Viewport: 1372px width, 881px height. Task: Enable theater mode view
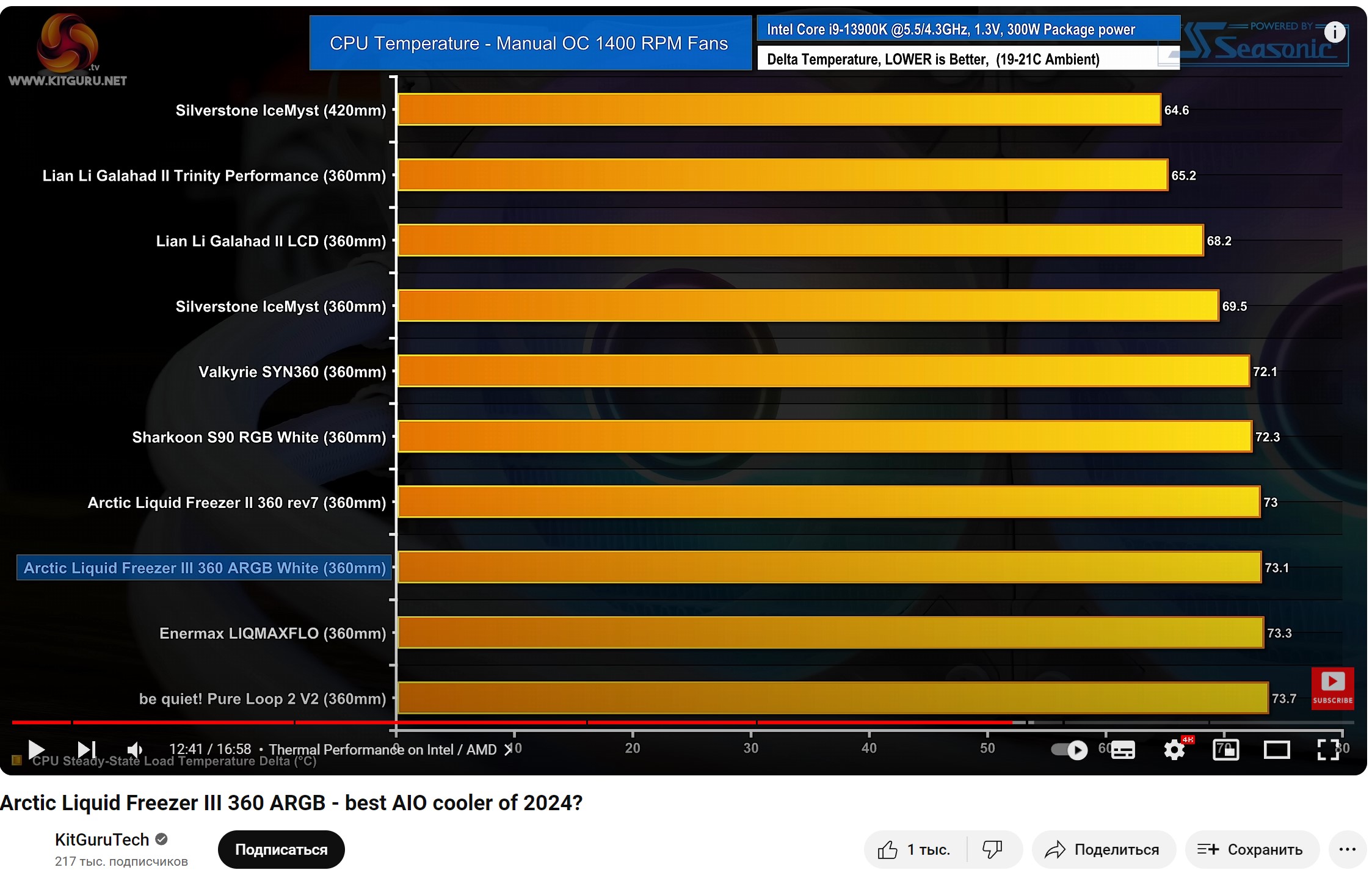[x=1276, y=750]
